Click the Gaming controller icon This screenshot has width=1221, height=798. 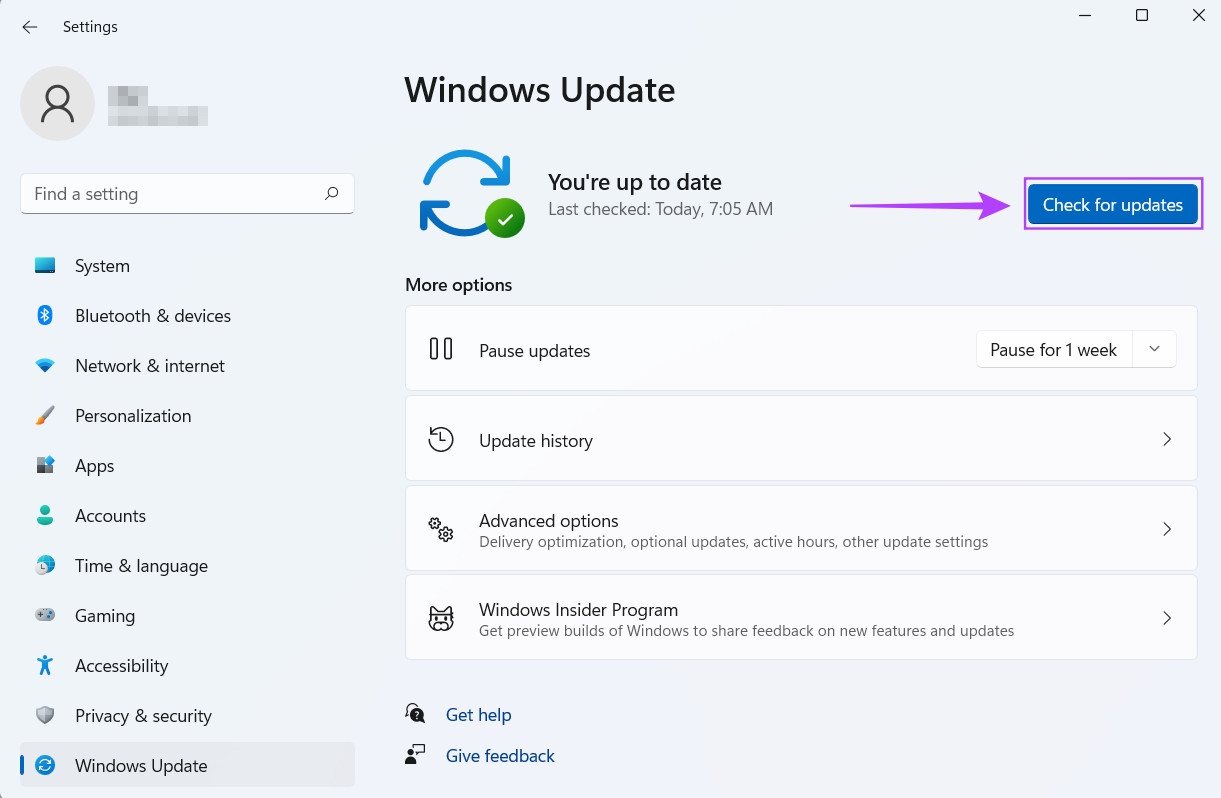click(x=45, y=616)
